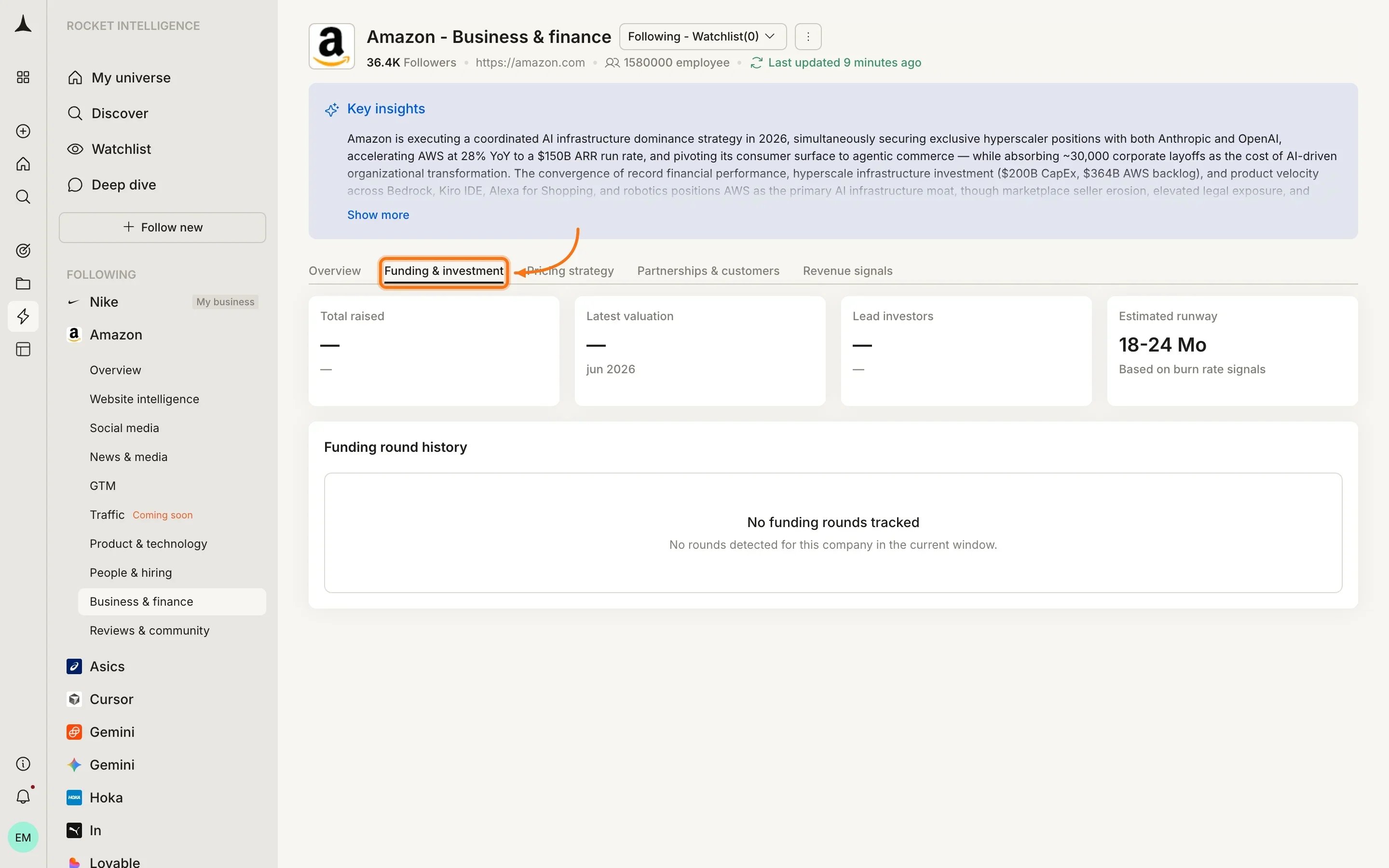The width and height of the screenshot is (1389, 868).
Task: Click the refresh icon beside Last updated
Action: pyautogui.click(x=757, y=63)
